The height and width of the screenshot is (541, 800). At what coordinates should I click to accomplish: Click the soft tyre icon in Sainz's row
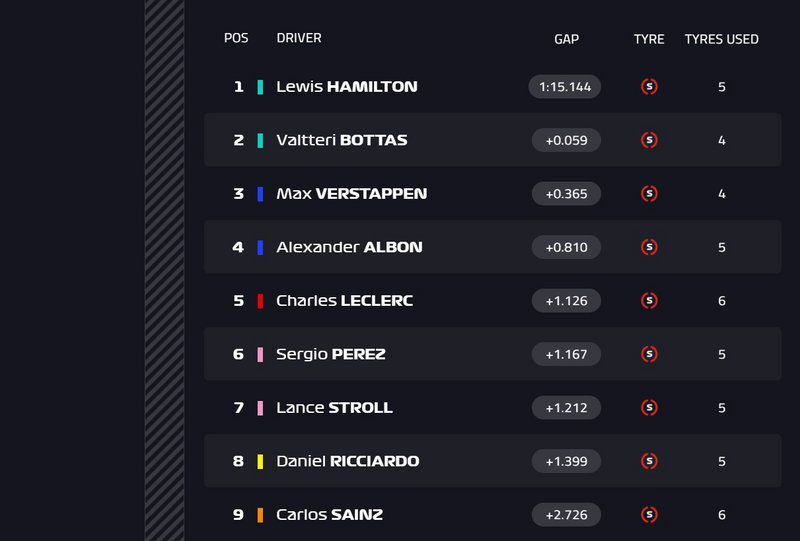point(649,515)
